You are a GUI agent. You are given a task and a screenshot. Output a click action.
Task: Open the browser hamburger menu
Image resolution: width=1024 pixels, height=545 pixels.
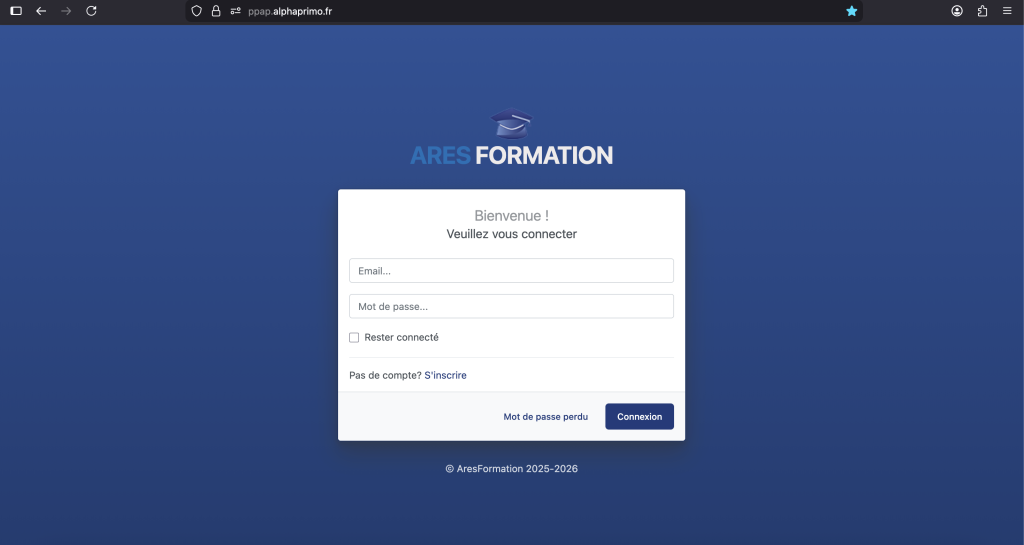[1007, 11]
